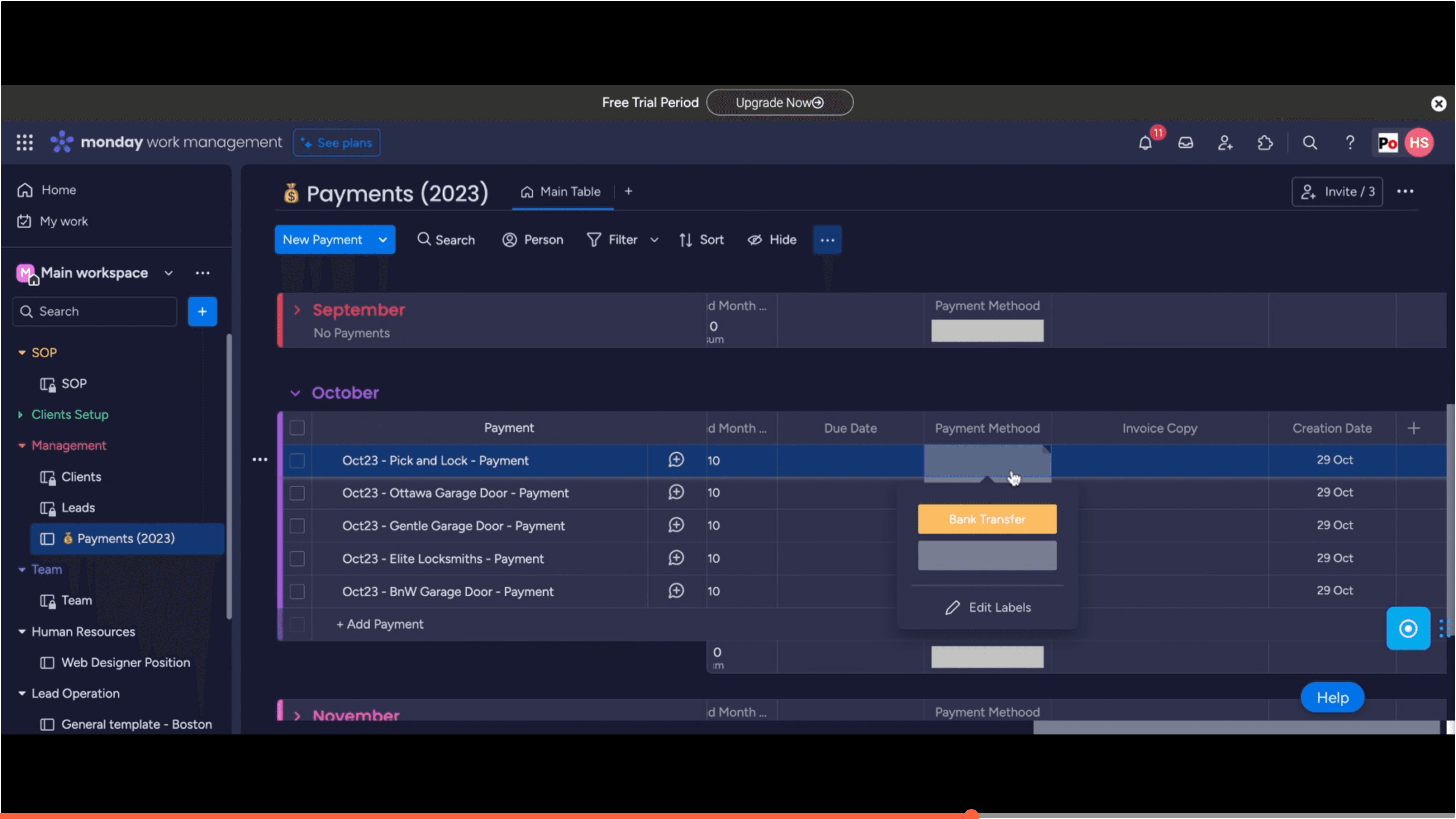Expand the Clients Setup folder

coord(20,415)
